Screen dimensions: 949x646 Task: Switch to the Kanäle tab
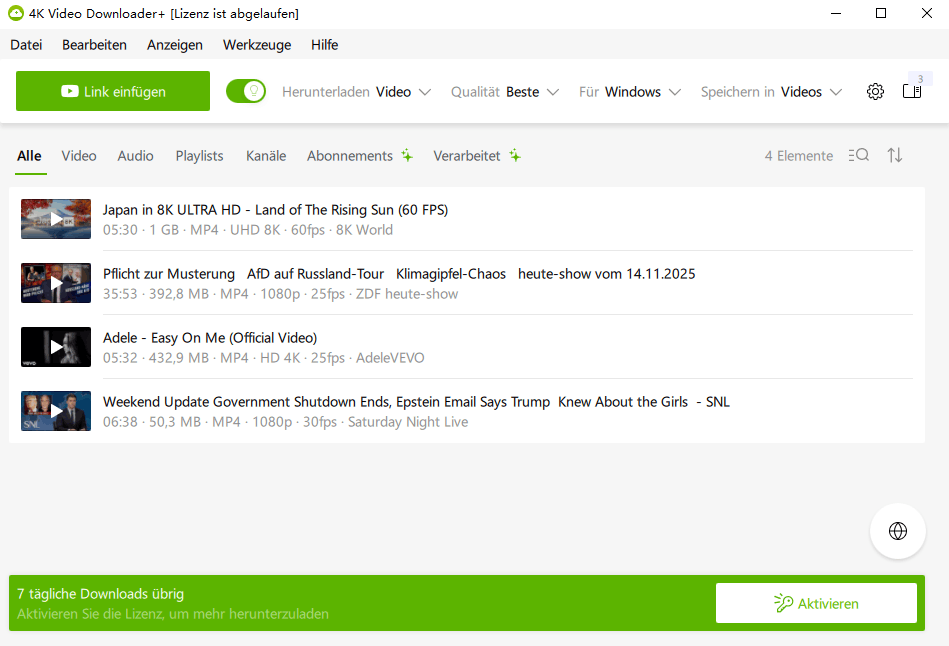(266, 156)
